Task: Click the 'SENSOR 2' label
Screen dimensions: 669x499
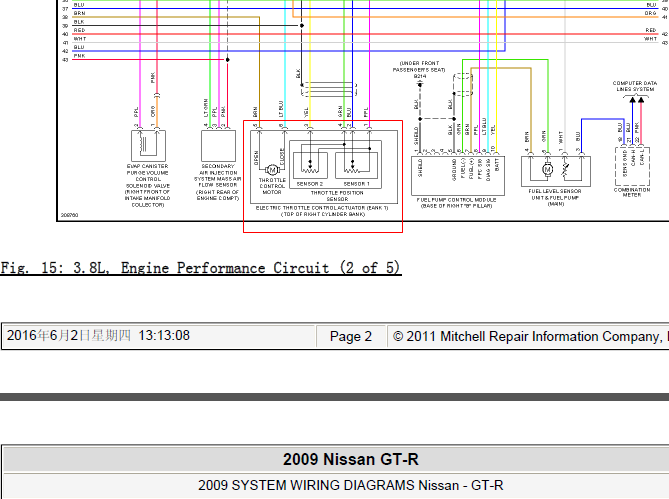Action: 310,184
